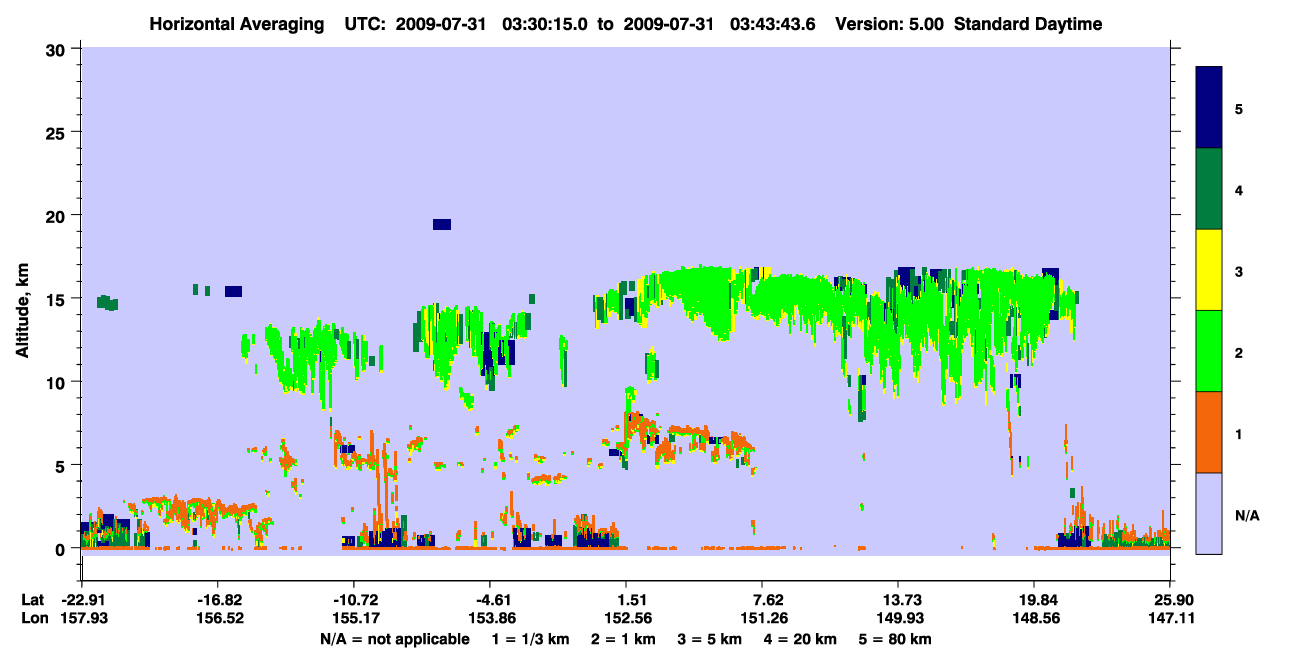Click the '1 = 1/3 km' legend text
Image resolution: width=1300 pixels, height=667 pixels.
click(530, 638)
